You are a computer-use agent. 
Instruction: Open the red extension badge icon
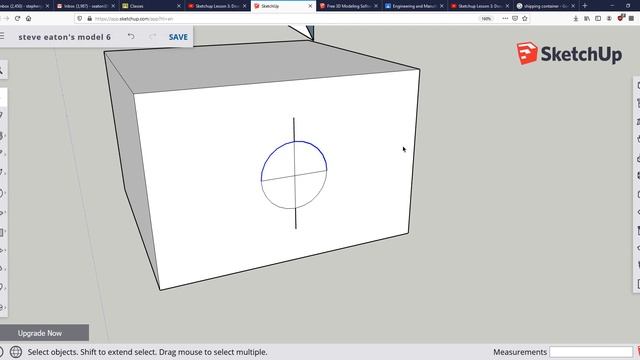(x=621, y=18)
